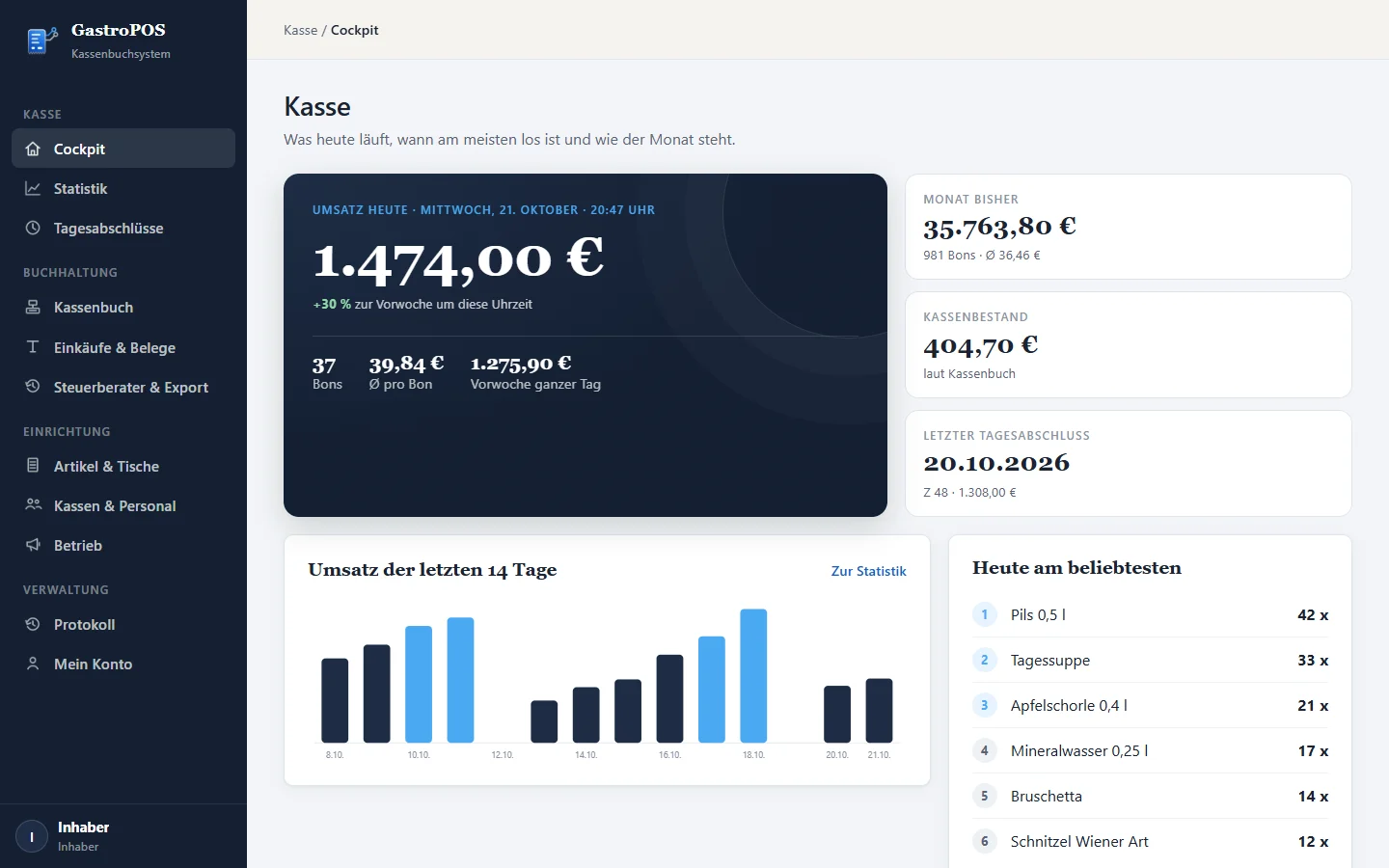Select the Schnitzel Wiener Art row
Image resolution: width=1389 pixels, height=868 pixels.
tap(1150, 841)
